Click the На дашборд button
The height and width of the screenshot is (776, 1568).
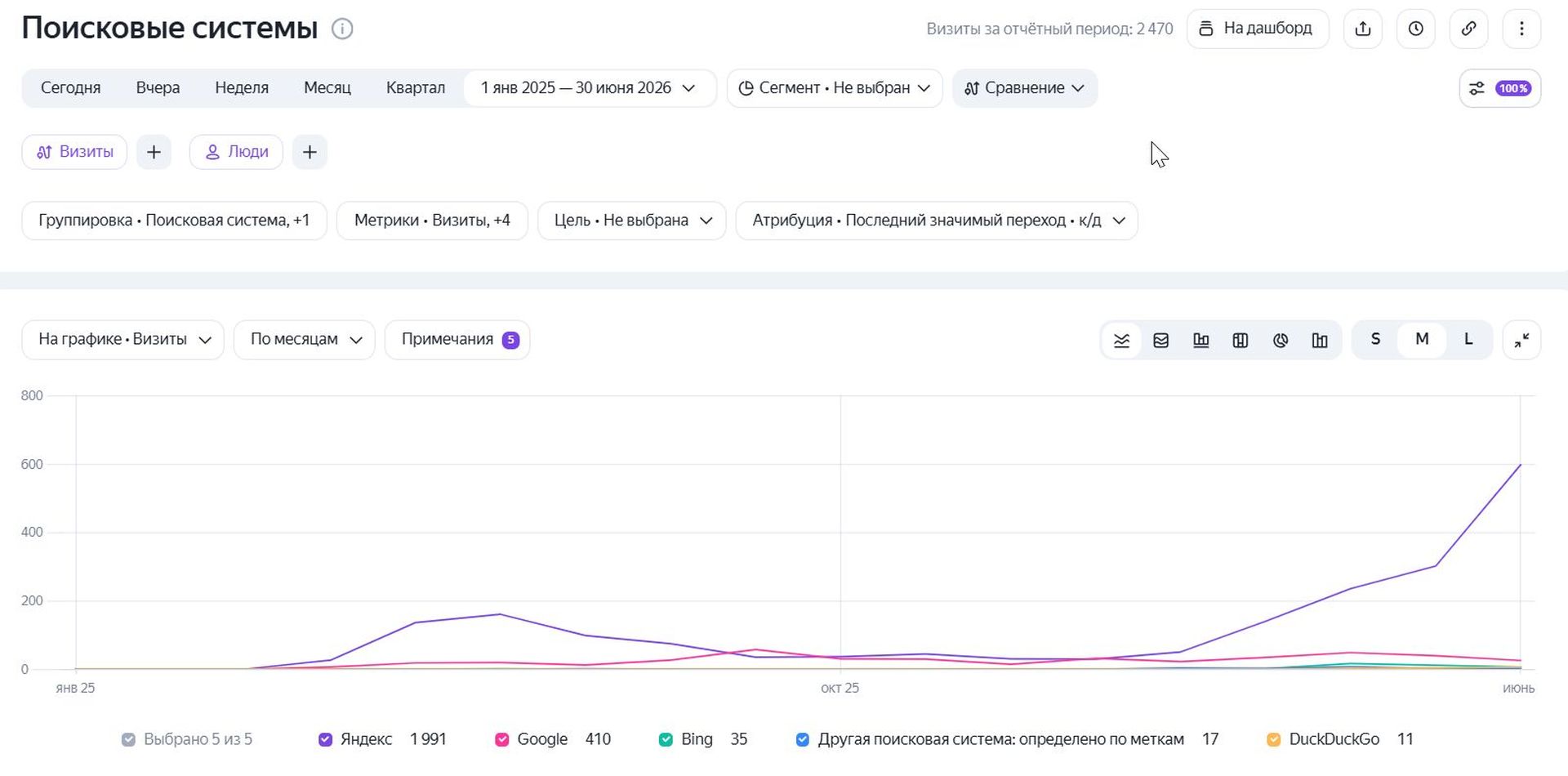[x=1257, y=29]
